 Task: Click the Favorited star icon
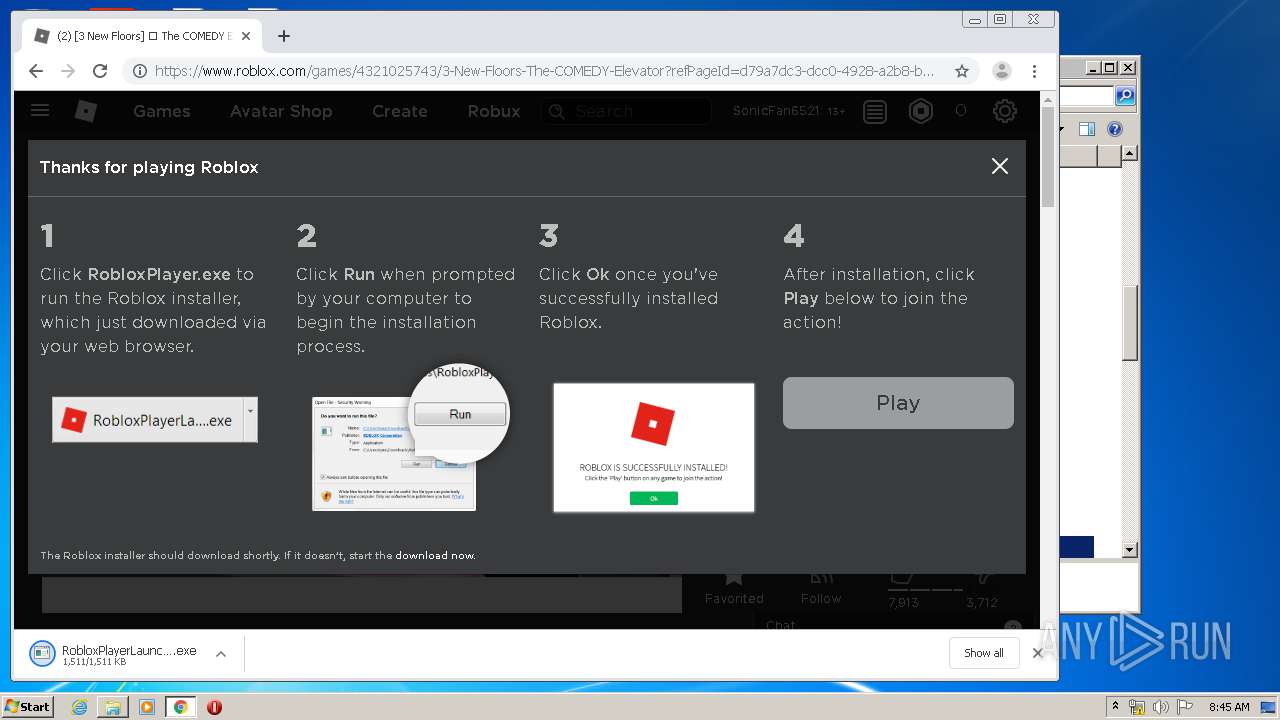click(734, 577)
